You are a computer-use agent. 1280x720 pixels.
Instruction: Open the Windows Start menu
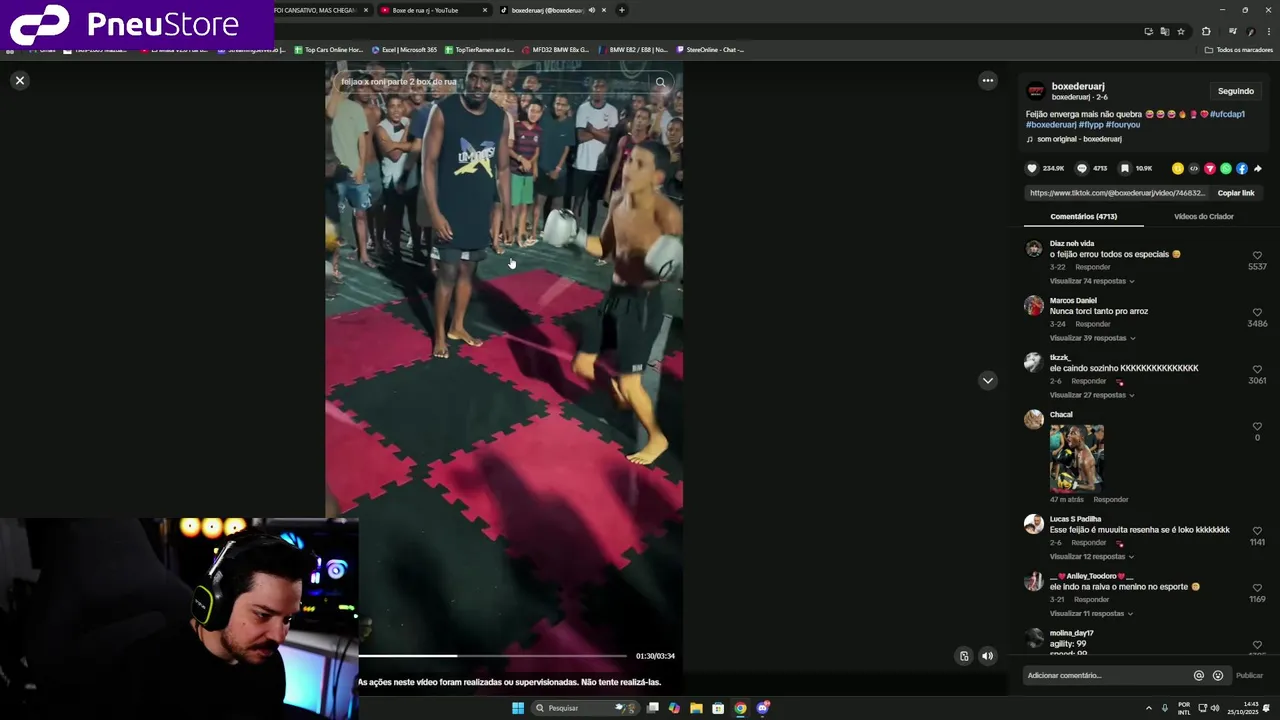coord(518,708)
